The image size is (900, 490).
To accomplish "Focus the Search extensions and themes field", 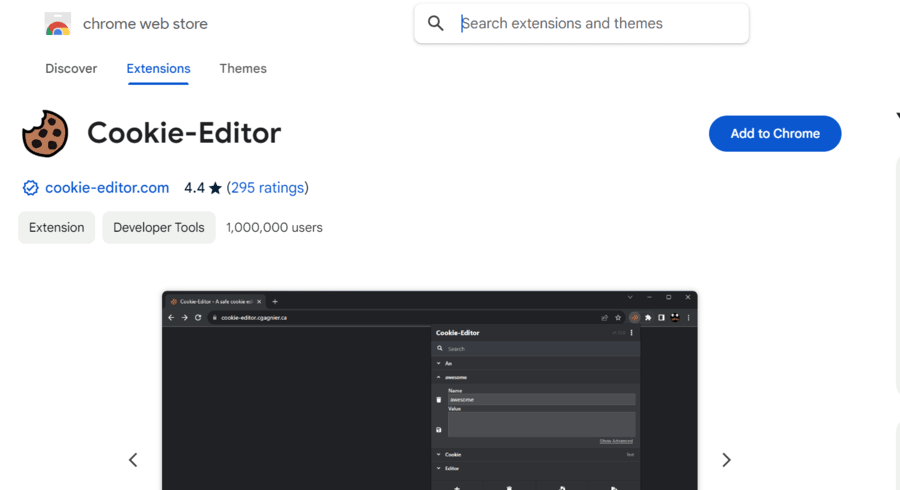I will (581, 24).
